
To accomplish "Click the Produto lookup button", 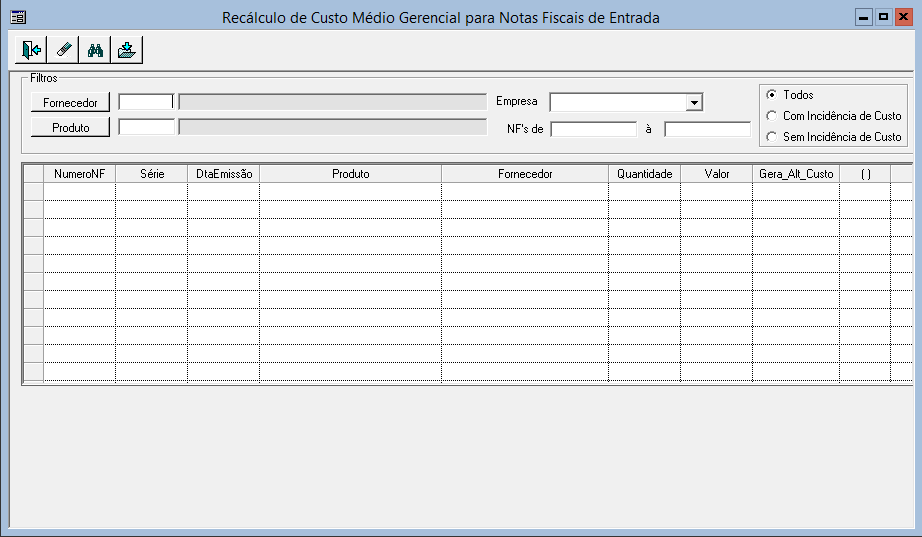I will coord(71,128).
